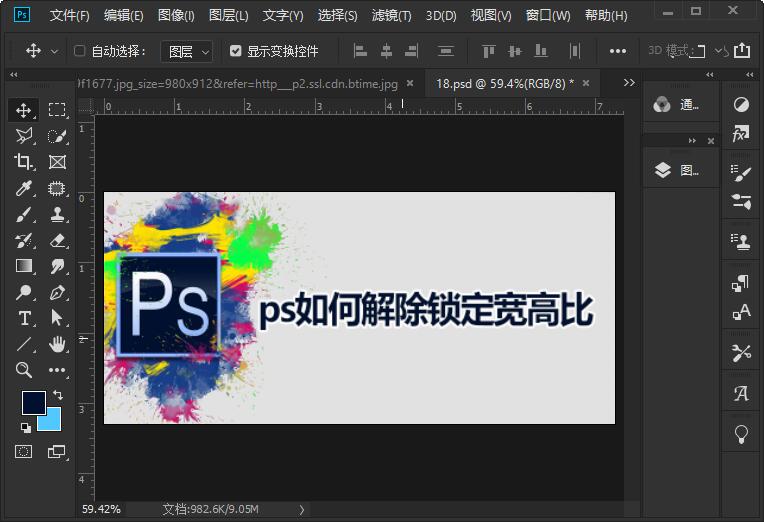Select the Eyedropper tool
This screenshot has width=764, height=522.
[x=23, y=188]
